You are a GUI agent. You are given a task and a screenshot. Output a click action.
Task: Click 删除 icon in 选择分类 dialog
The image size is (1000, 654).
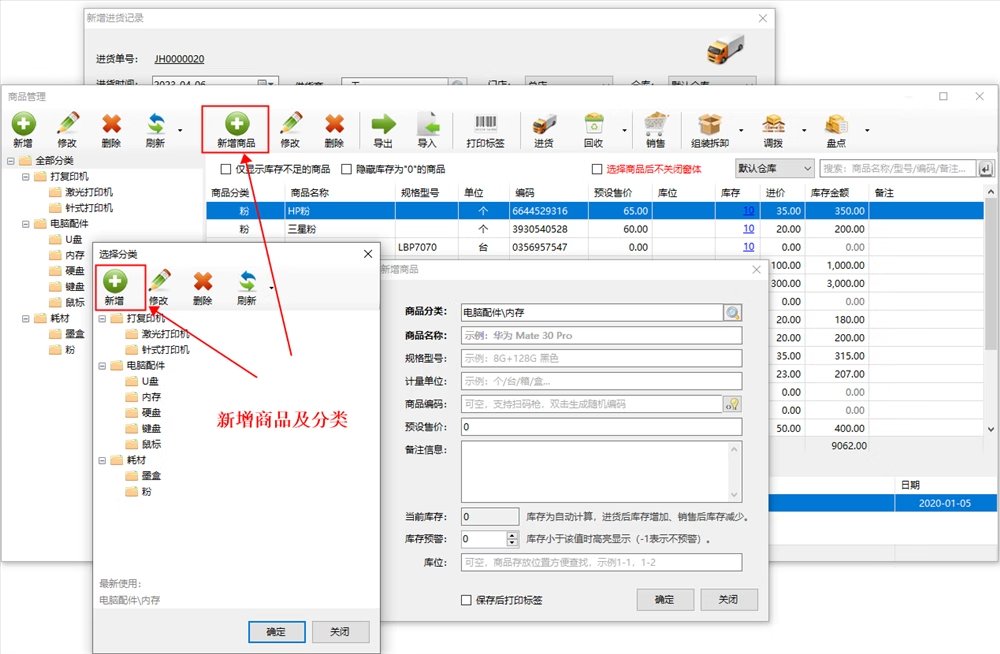point(203,281)
